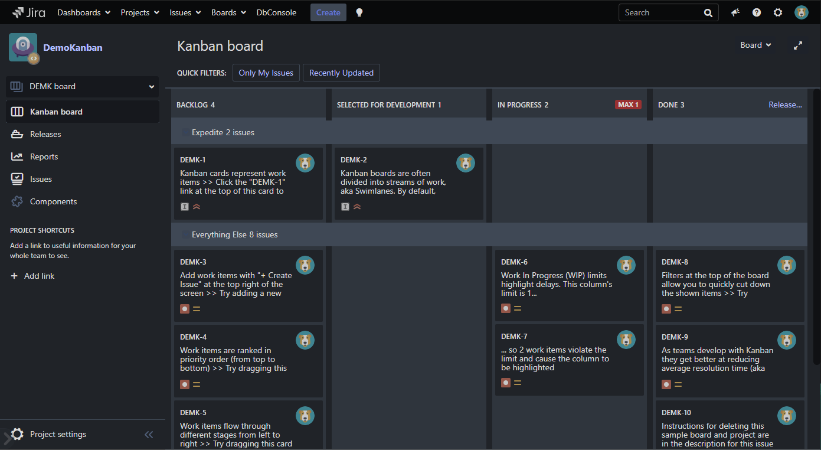
Task: Click Add link under project shortcuts
Action: click(x=32, y=276)
